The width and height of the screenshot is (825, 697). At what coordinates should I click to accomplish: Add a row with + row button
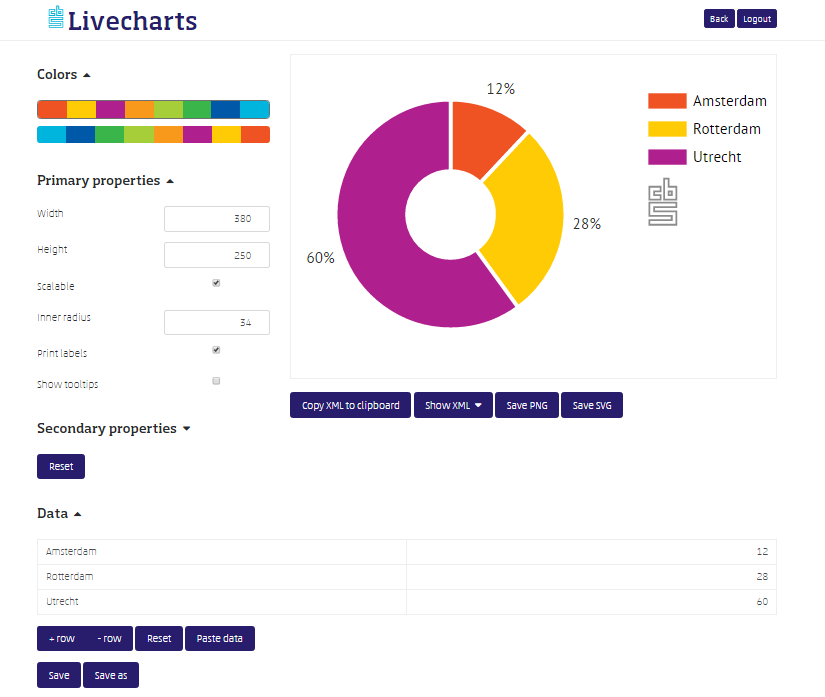point(61,639)
